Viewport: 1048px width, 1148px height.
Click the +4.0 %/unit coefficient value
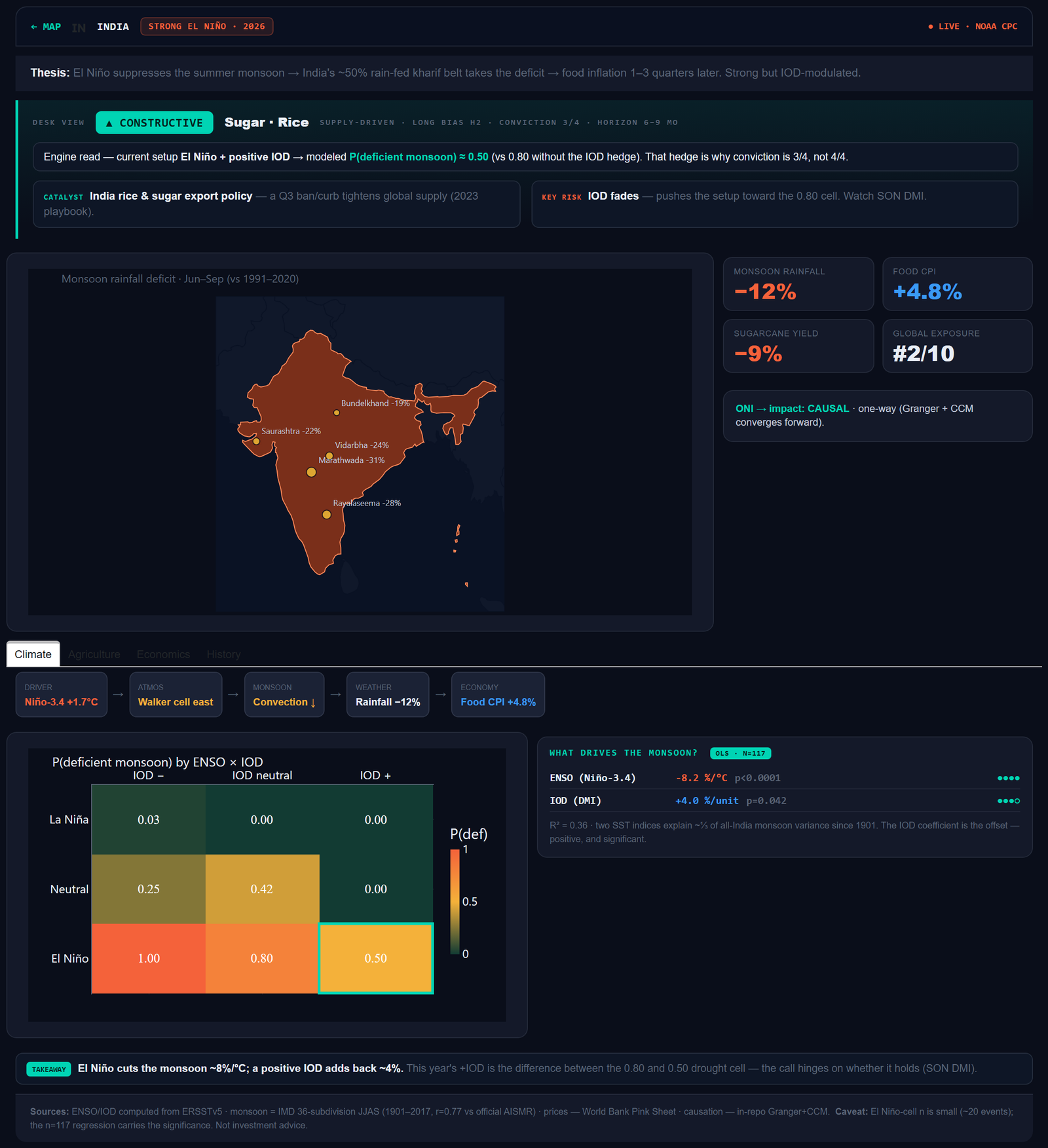(x=707, y=801)
